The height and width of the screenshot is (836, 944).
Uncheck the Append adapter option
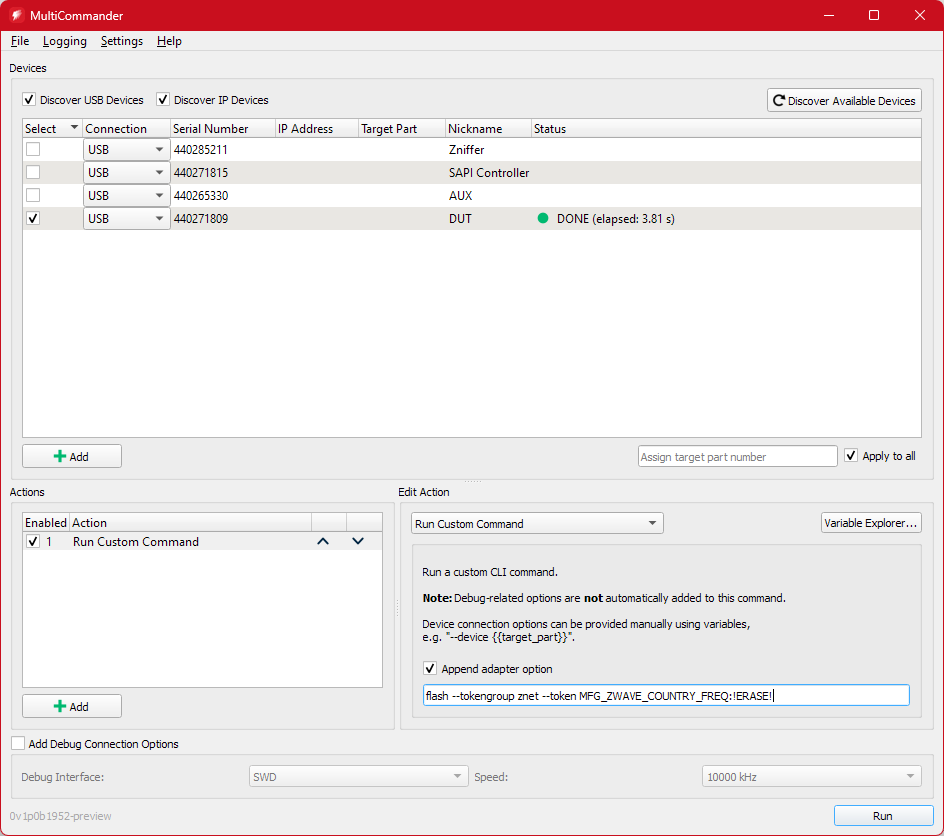pyautogui.click(x=430, y=668)
